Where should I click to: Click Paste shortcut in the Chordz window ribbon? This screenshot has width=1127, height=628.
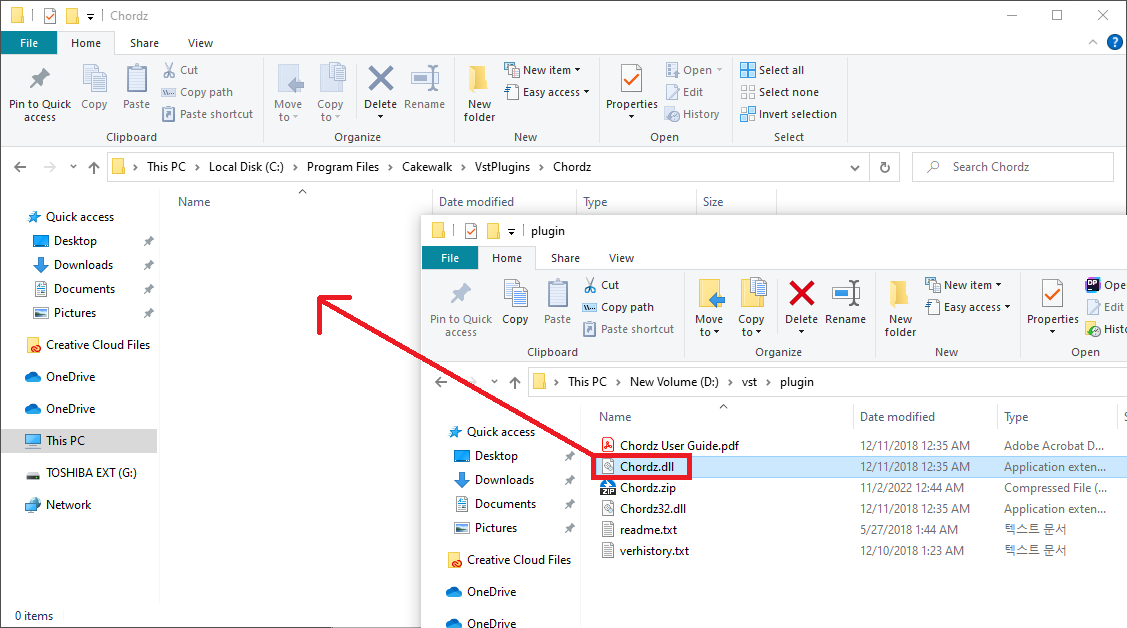point(207,114)
